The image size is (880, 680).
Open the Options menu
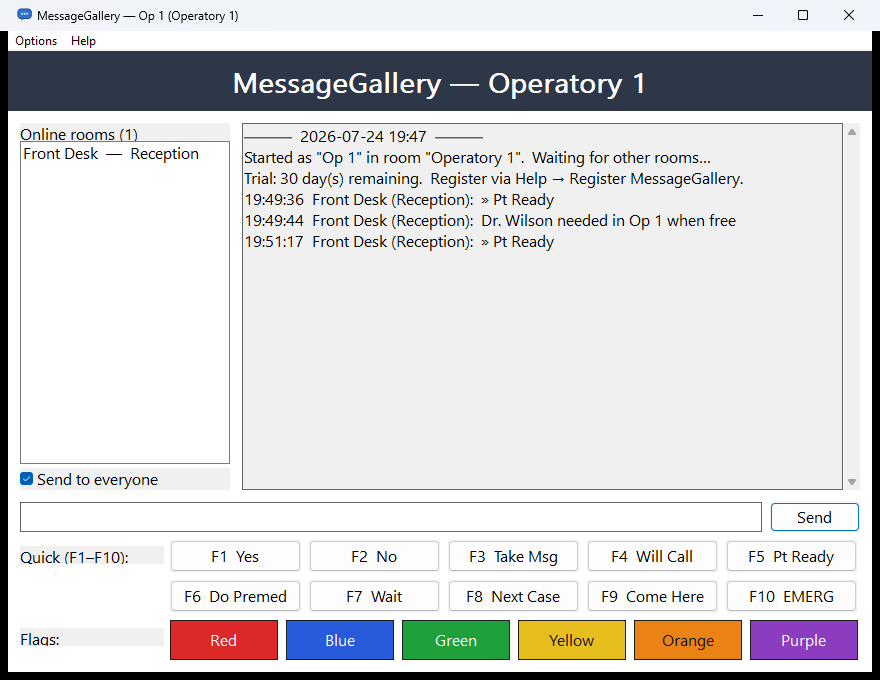click(x=36, y=41)
